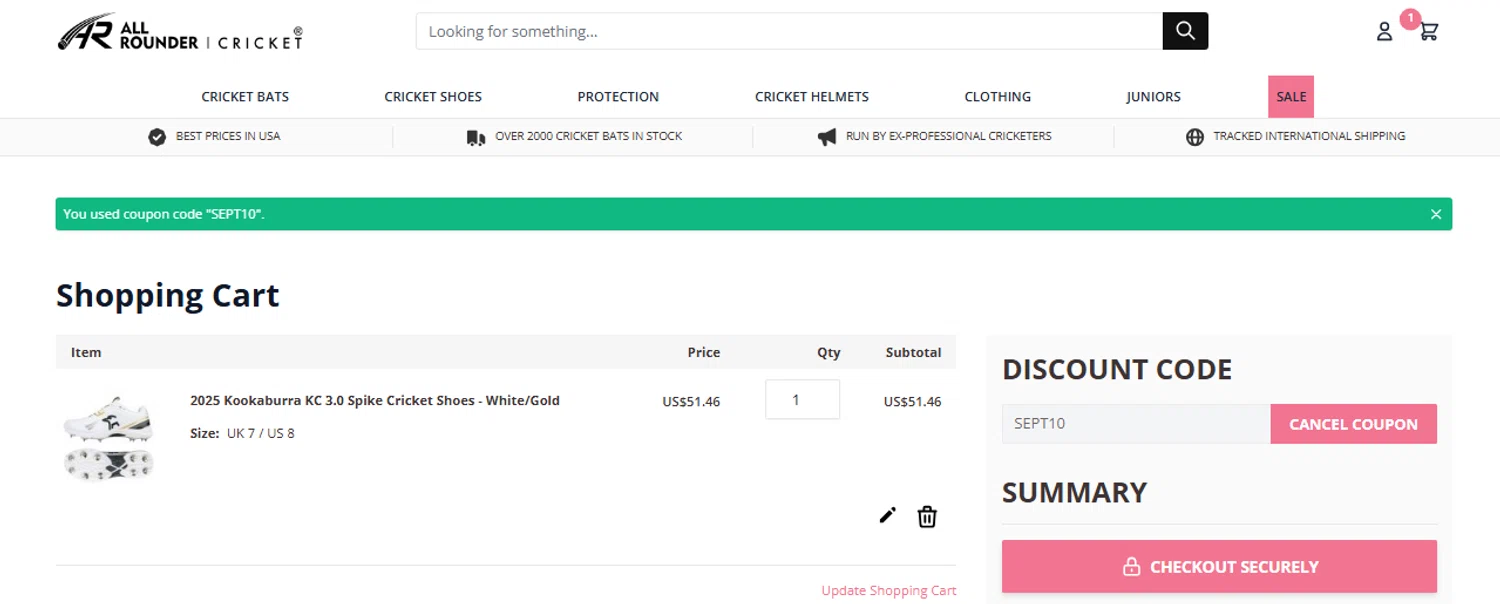Open the Protection menu
The height and width of the screenshot is (604, 1500).
[x=618, y=97]
